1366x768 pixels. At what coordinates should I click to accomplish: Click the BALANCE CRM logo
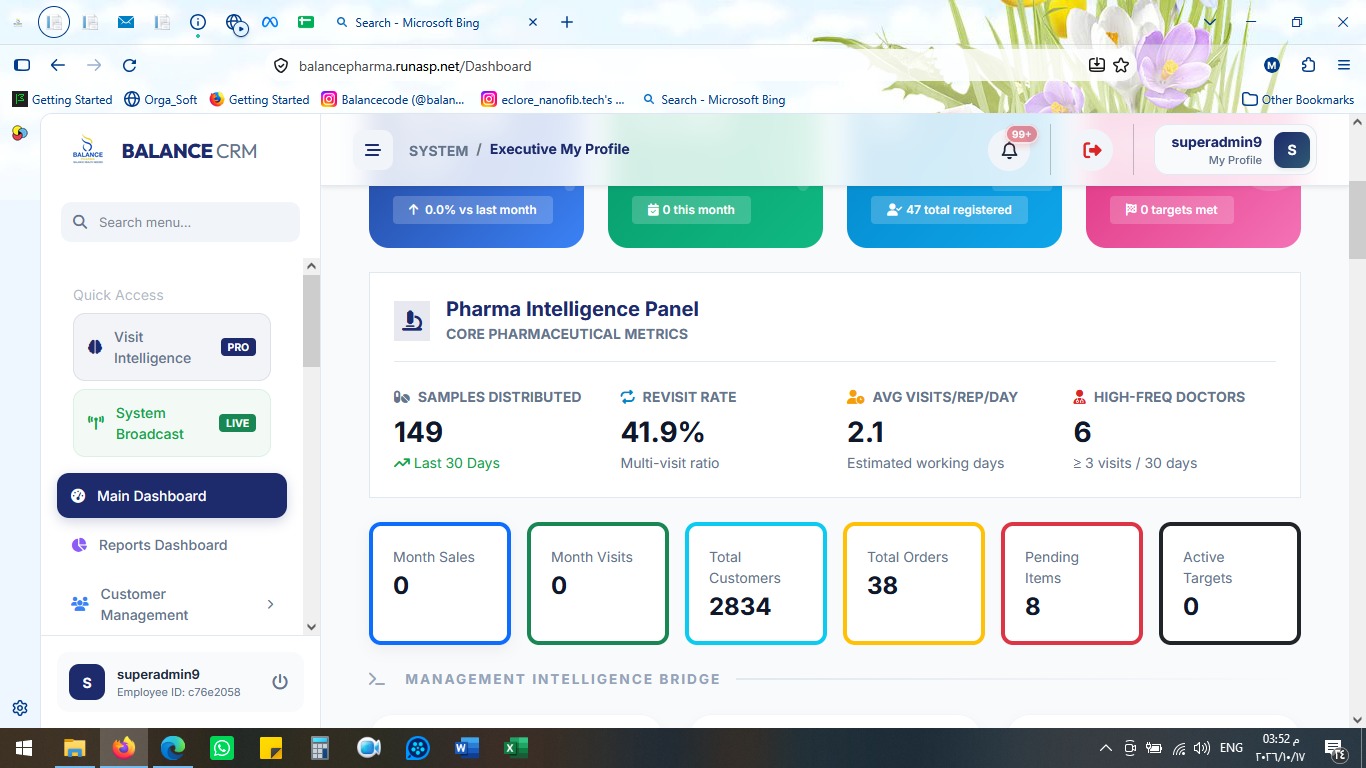165,151
